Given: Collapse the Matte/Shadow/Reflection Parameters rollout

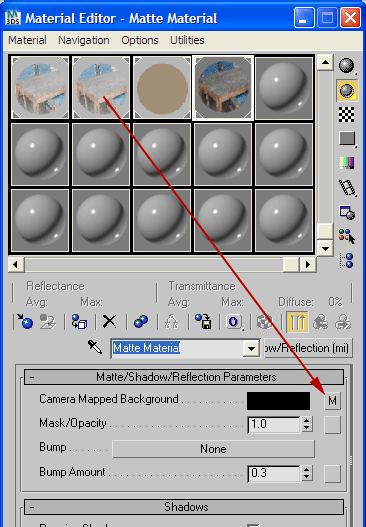Looking at the screenshot, I should coord(184,377).
